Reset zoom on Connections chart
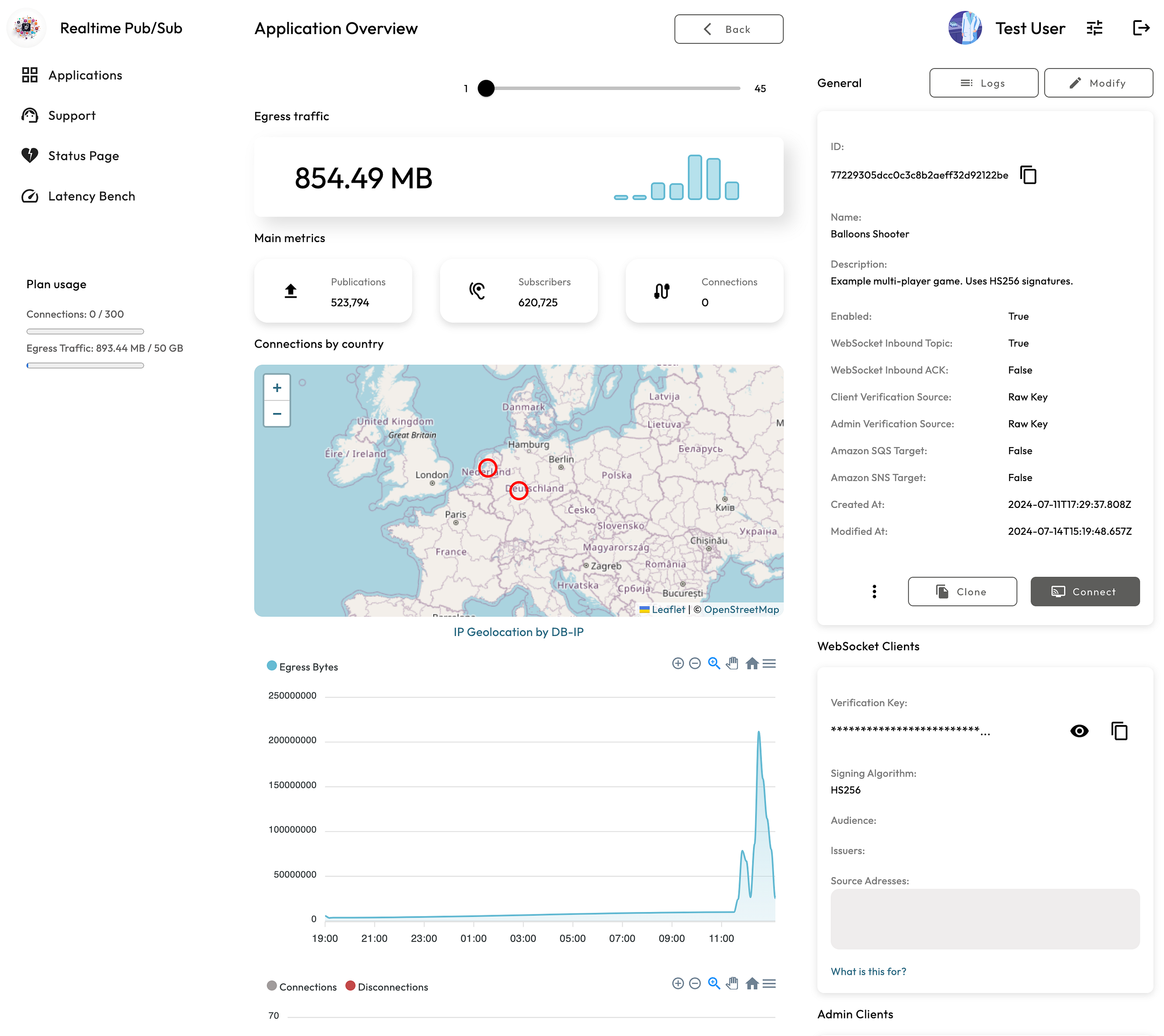The image size is (1164, 1036). (x=752, y=984)
